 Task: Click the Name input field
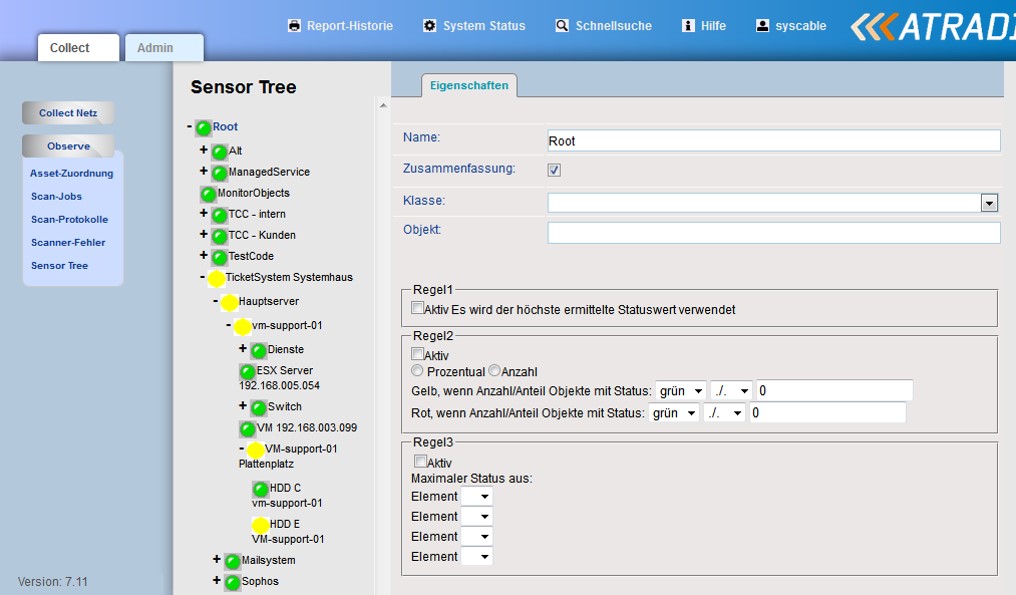click(773, 141)
